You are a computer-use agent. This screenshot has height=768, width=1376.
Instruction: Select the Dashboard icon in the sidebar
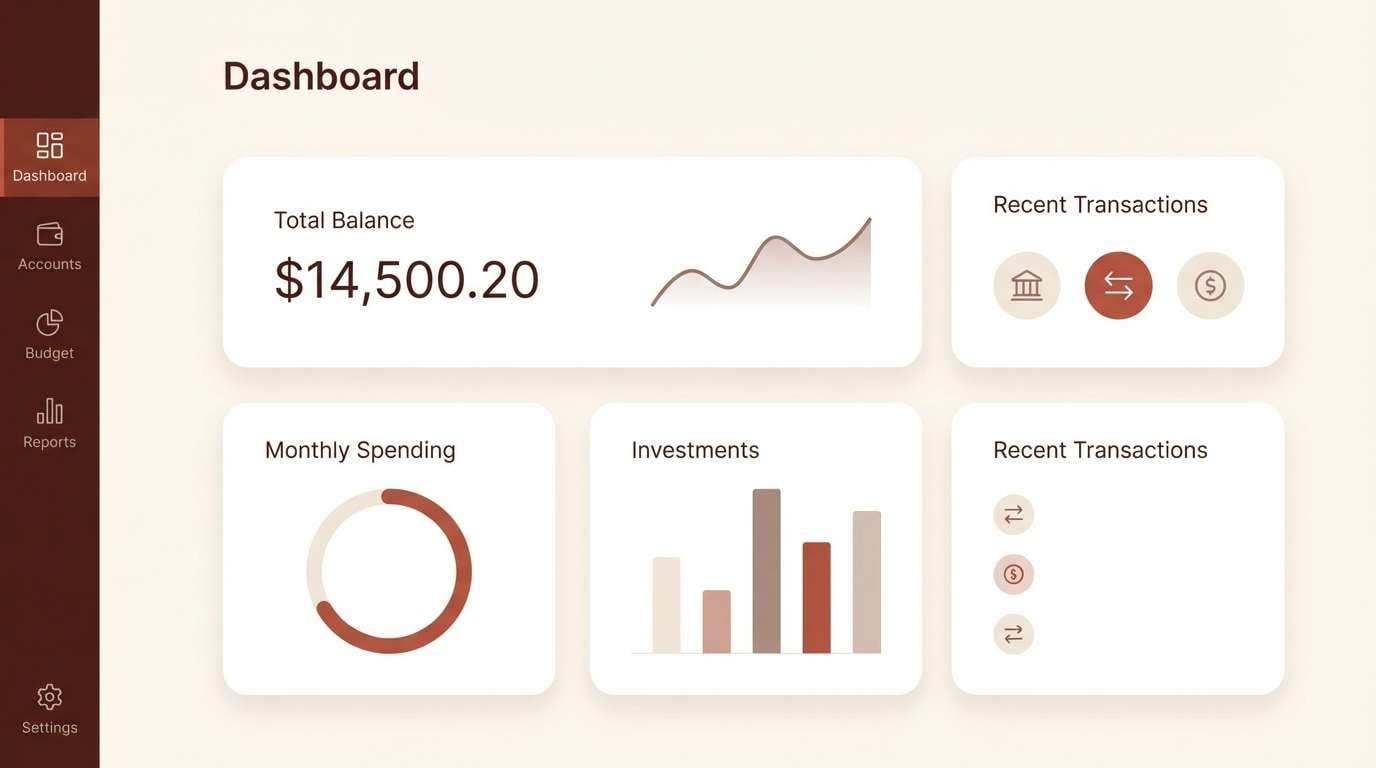coord(49,145)
